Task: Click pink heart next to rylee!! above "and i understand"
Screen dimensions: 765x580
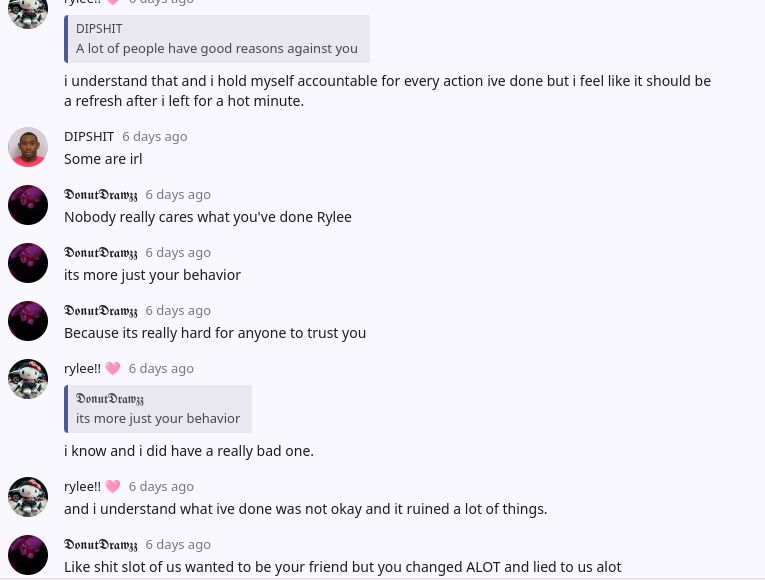Action: tap(113, 487)
